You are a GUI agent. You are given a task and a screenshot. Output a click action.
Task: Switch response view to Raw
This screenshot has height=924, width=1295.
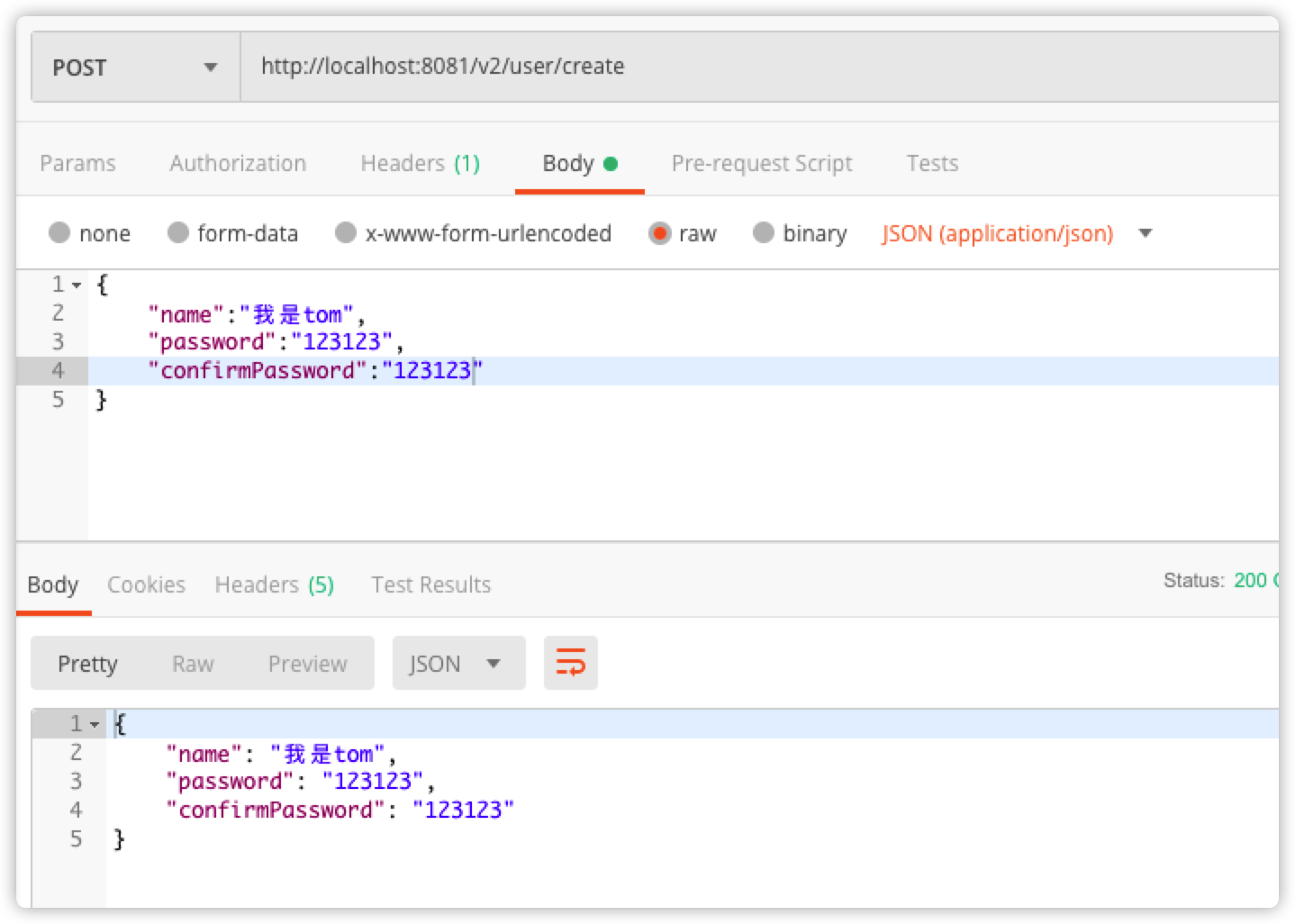point(193,664)
